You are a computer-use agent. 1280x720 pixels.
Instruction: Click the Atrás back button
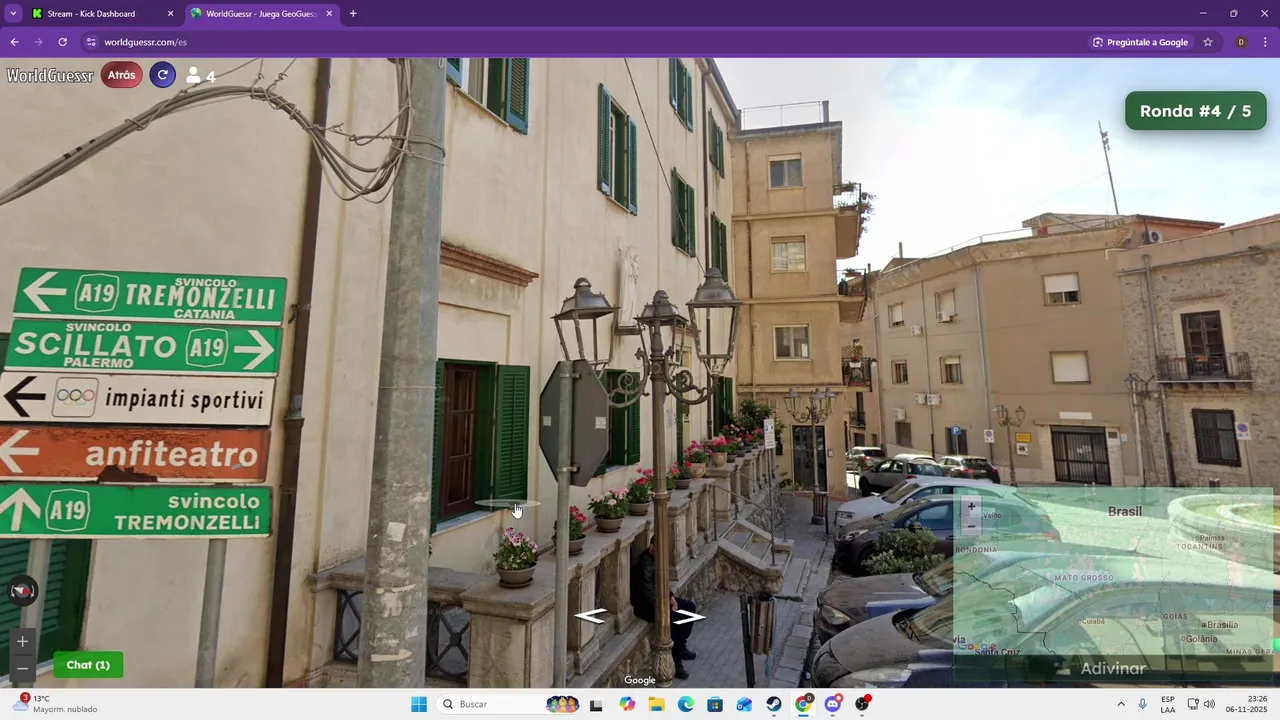point(121,75)
